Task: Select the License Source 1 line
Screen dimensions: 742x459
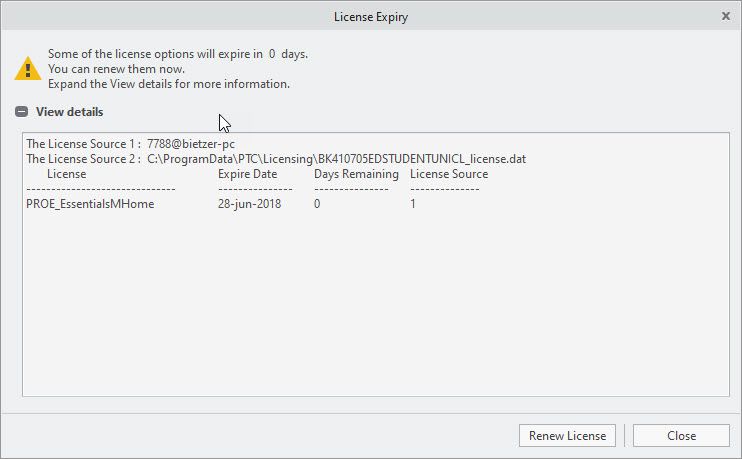Action: [130, 144]
